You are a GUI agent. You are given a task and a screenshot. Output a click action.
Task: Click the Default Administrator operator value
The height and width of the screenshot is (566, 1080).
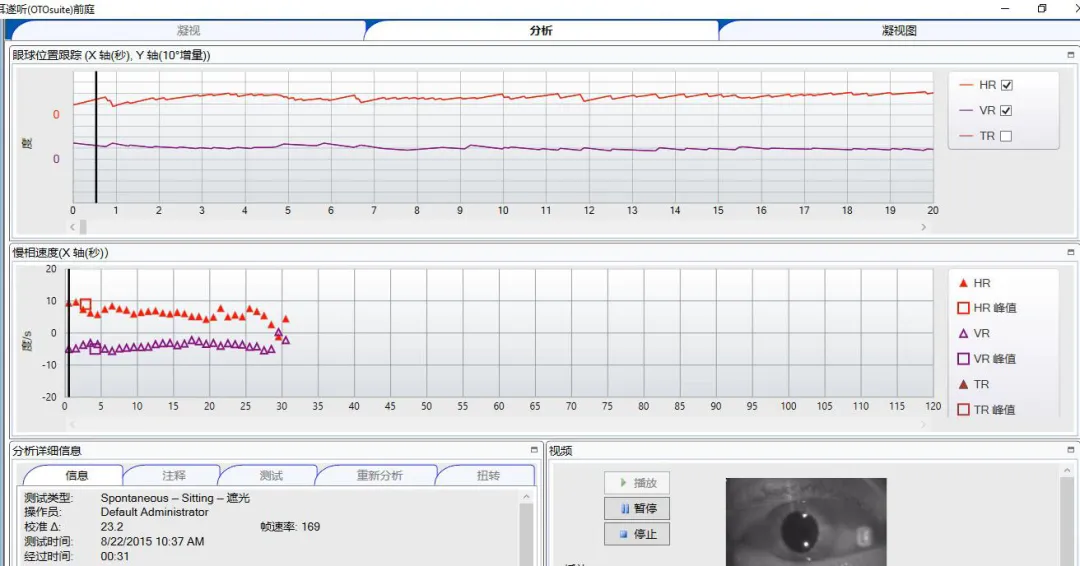(x=154, y=512)
